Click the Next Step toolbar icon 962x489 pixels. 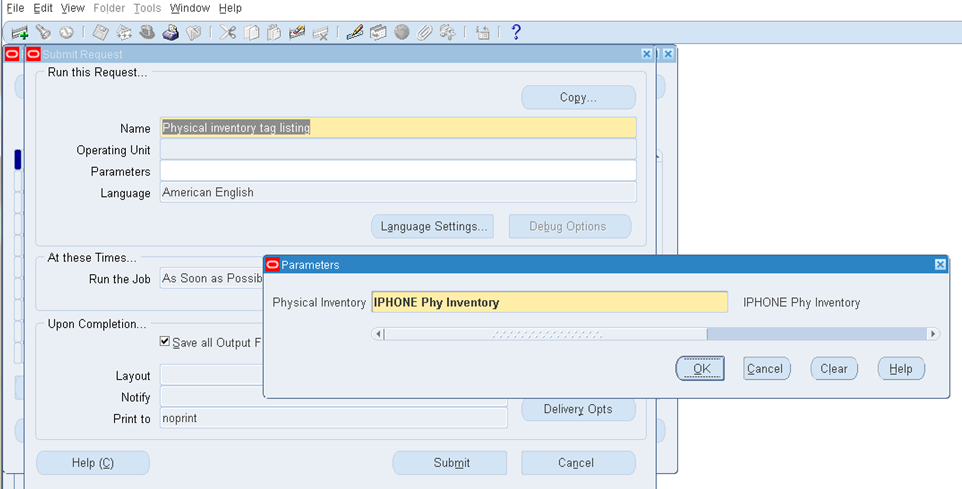124,33
